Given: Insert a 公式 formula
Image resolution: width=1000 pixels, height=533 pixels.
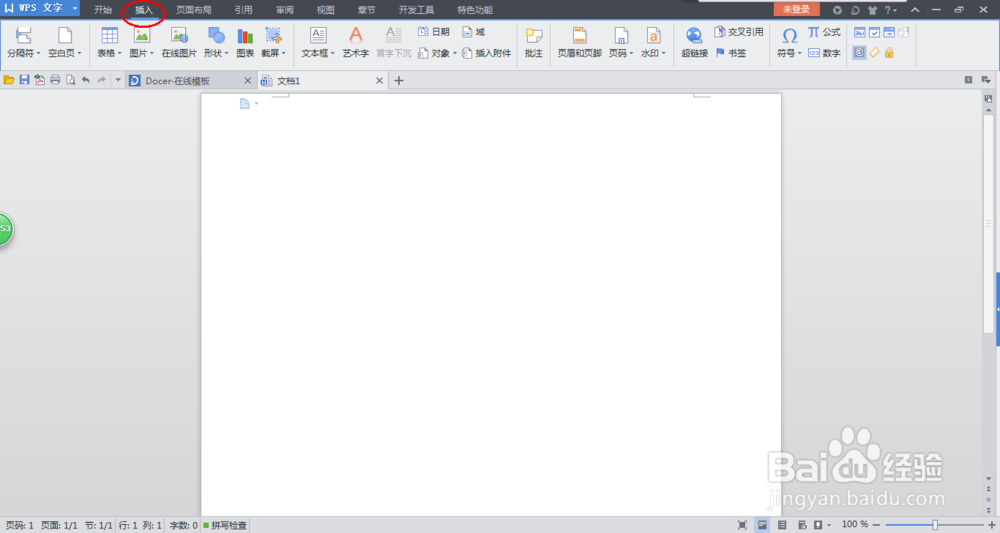Looking at the screenshot, I should tap(824, 32).
